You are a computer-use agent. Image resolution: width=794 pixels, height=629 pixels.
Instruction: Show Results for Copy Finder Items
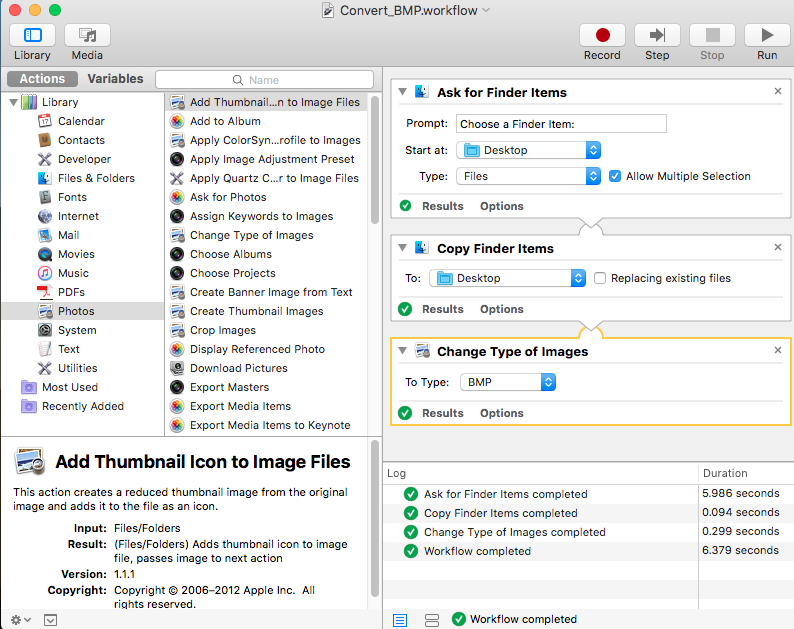tap(443, 309)
